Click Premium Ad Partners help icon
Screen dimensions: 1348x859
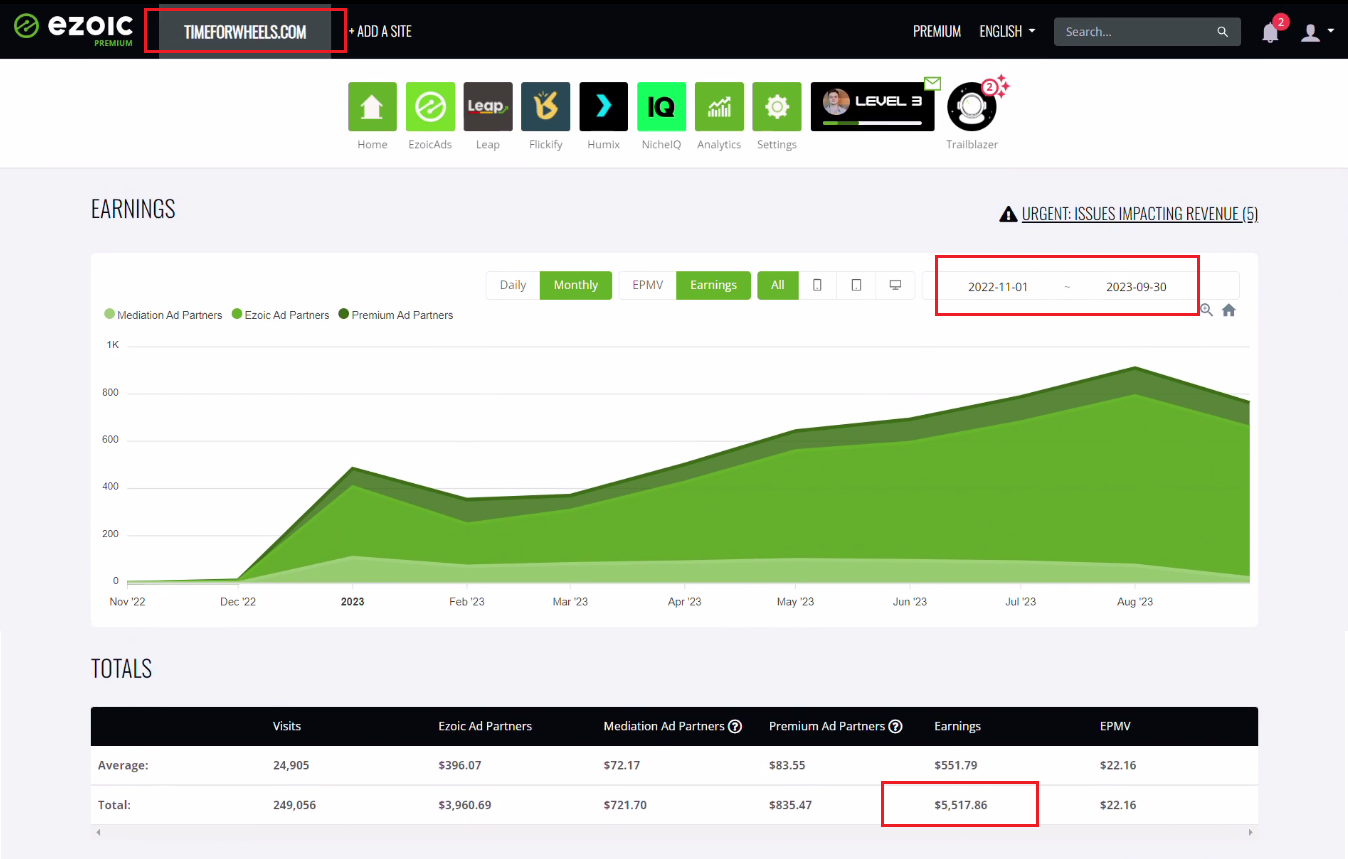click(x=896, y=726)
